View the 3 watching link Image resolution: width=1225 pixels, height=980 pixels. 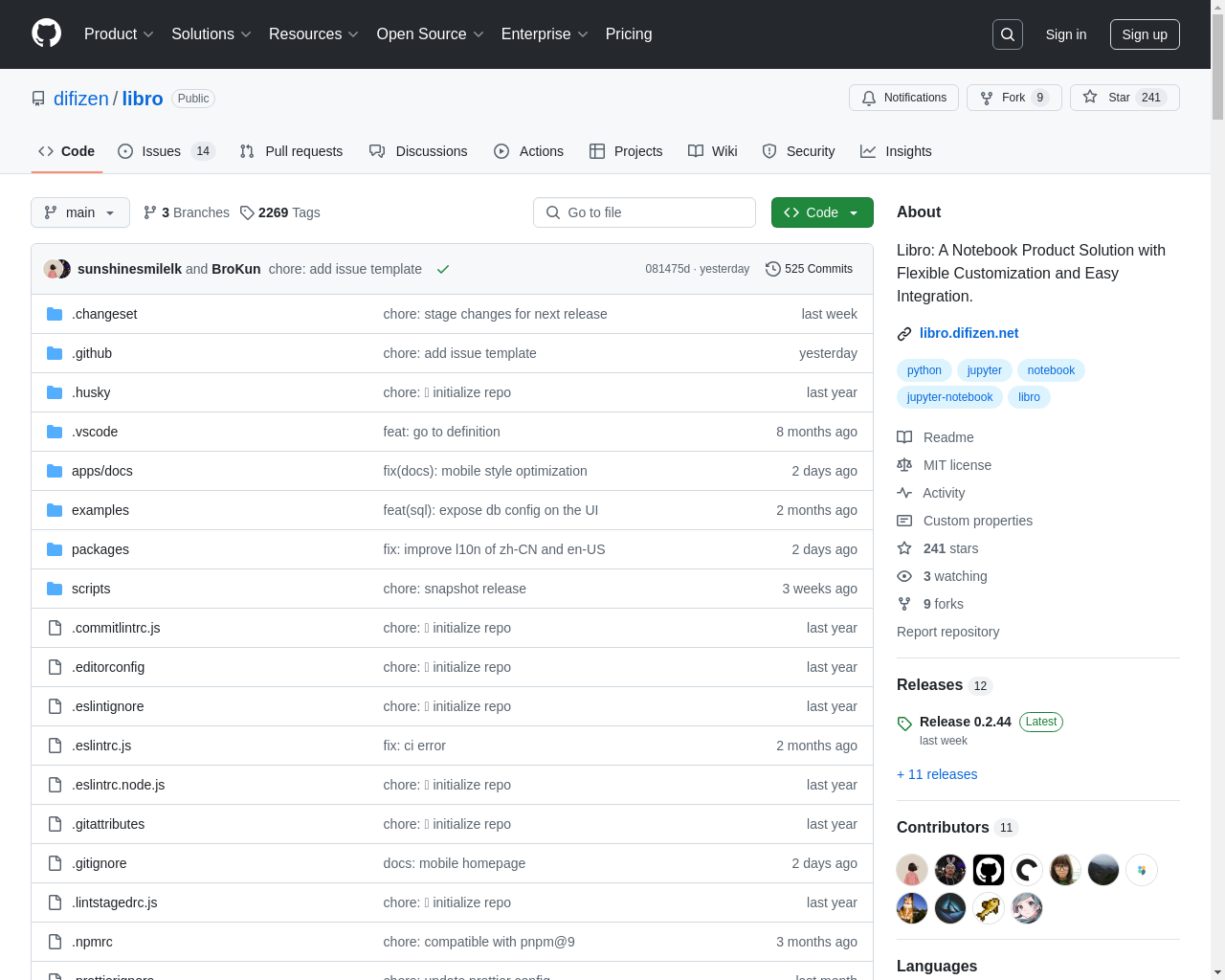[942, 576]
